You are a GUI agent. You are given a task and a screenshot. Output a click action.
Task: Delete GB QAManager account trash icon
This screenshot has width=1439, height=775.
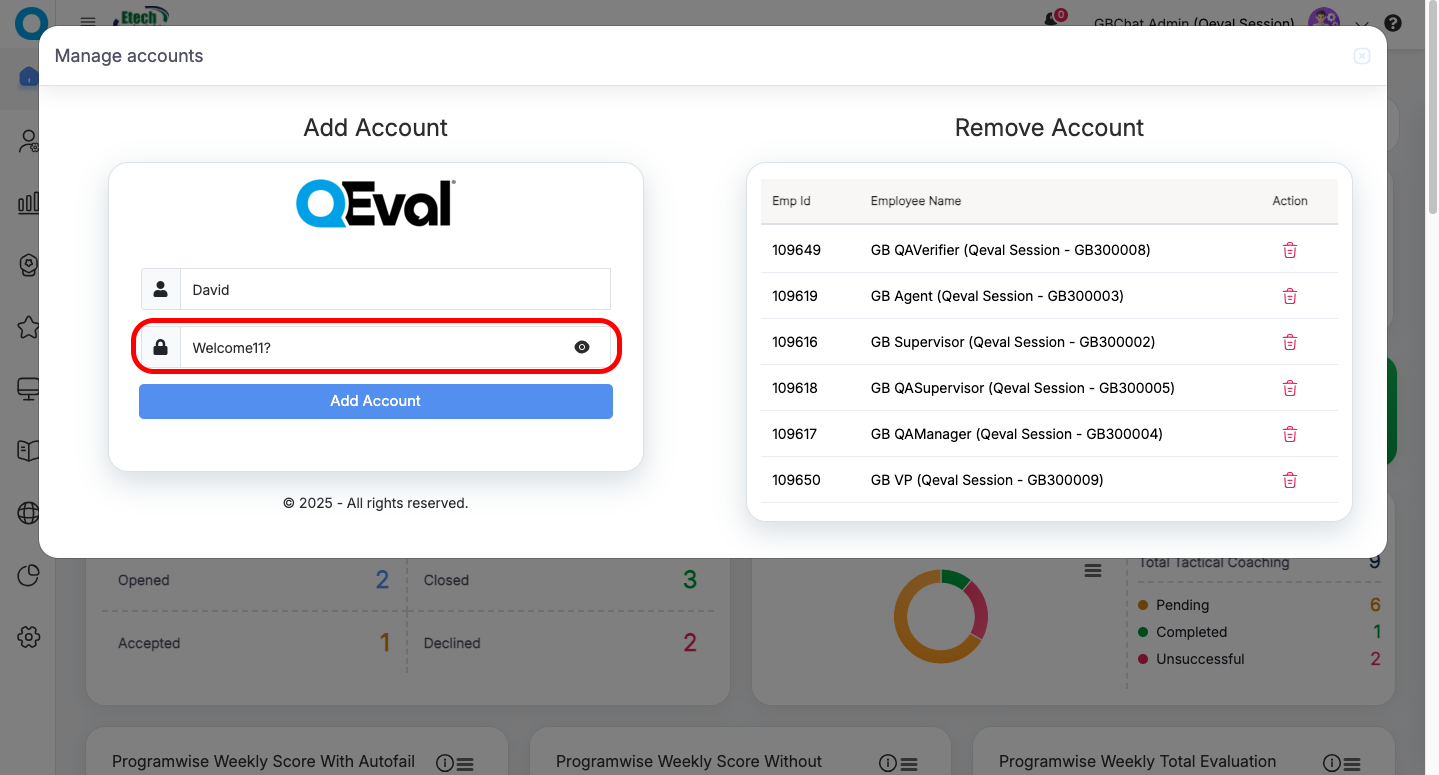click(1289, 434)
